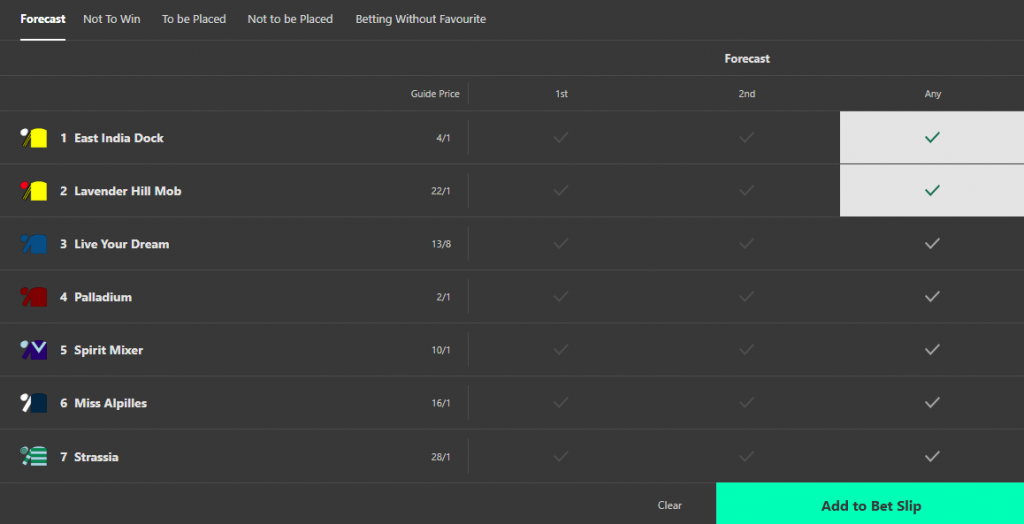Open the To be Placed tab
Screen dimensions: 1024x524
(194, 19)
